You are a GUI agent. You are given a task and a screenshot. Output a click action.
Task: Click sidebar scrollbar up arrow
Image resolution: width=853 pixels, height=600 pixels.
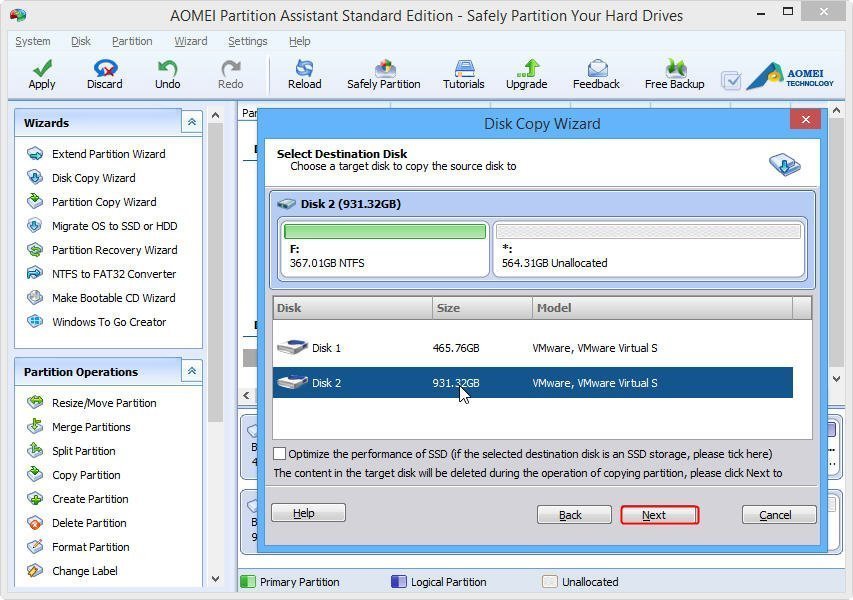(215, 115)
